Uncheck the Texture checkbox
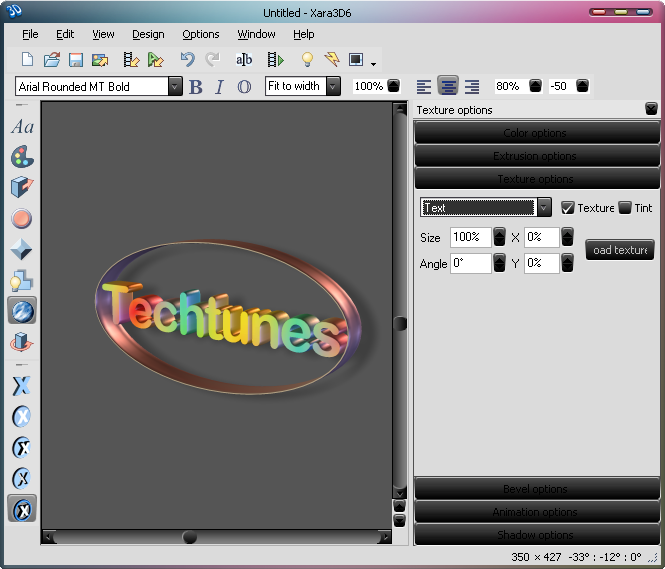 (568, 208)
